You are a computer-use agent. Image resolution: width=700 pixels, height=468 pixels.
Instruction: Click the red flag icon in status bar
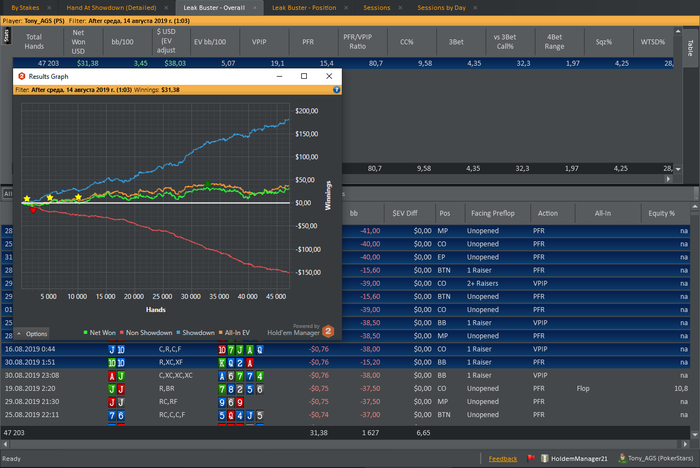(x=531, y=458)
